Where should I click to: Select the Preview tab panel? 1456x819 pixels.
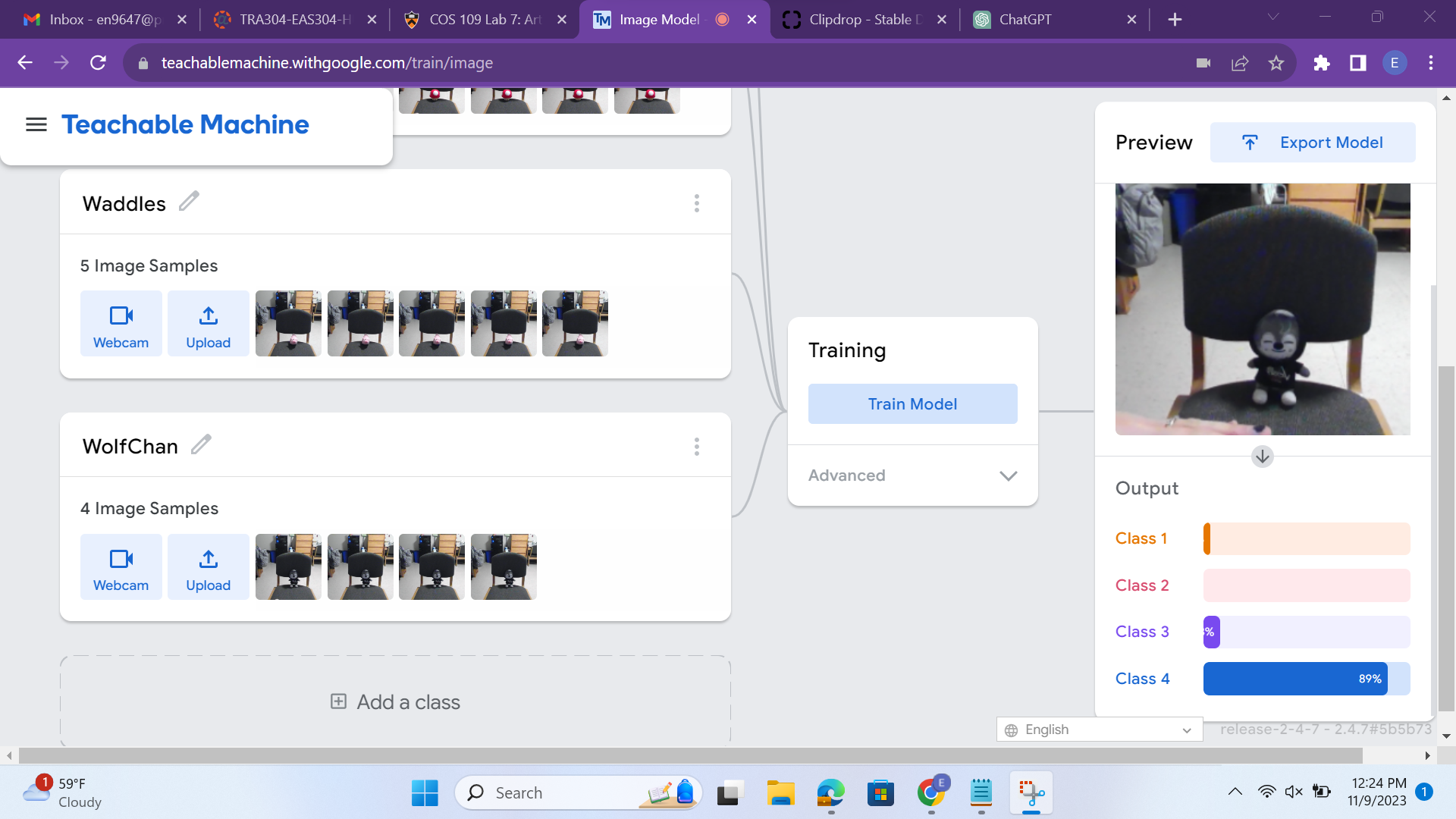coord(1155,141)
